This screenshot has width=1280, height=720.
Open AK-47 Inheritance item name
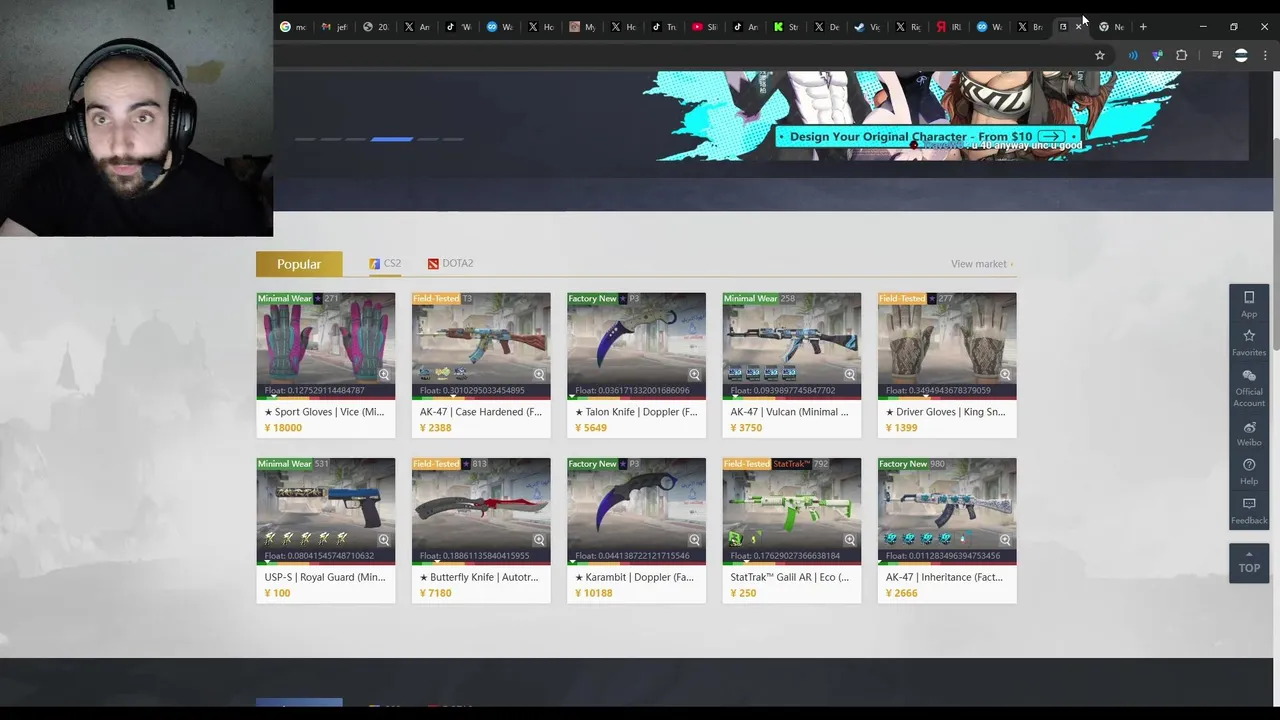click(x=943, y=577)
